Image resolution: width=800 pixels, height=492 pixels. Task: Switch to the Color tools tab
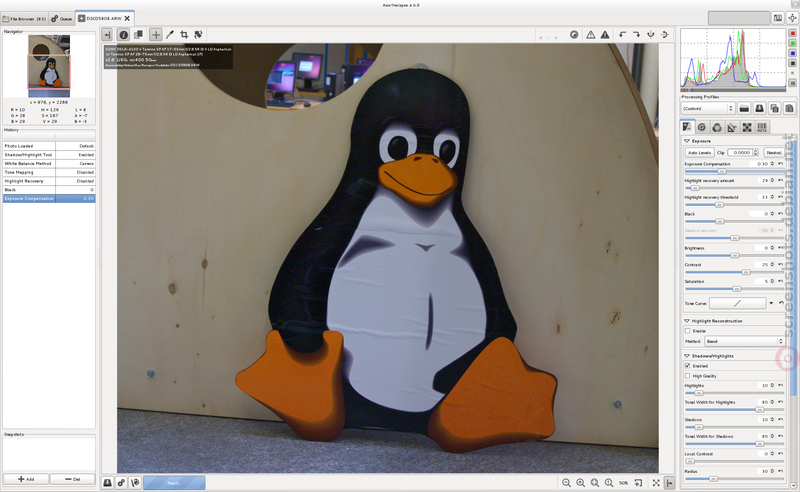click(717, 127)
